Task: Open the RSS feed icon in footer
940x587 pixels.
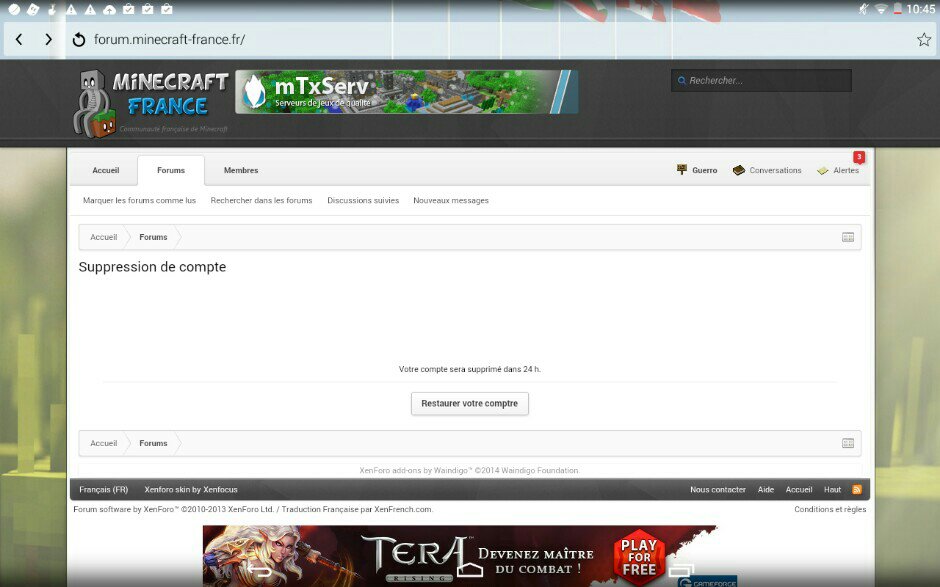Action: click(857, 490)
